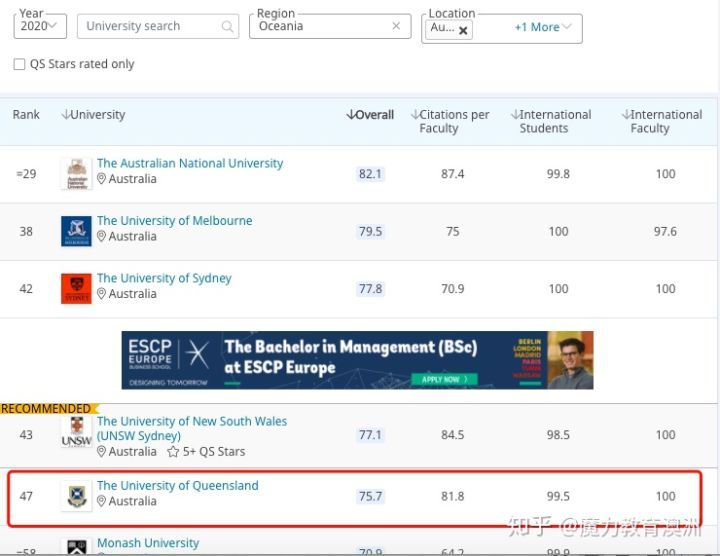
Task: Expand the +1 More locations list
Action: (x=543, y=28)
